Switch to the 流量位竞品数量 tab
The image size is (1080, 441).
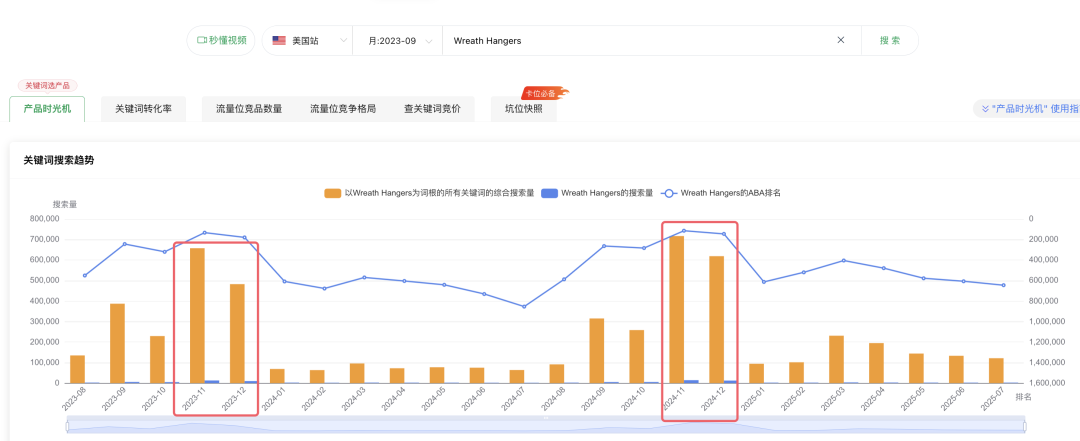(249, 109)
